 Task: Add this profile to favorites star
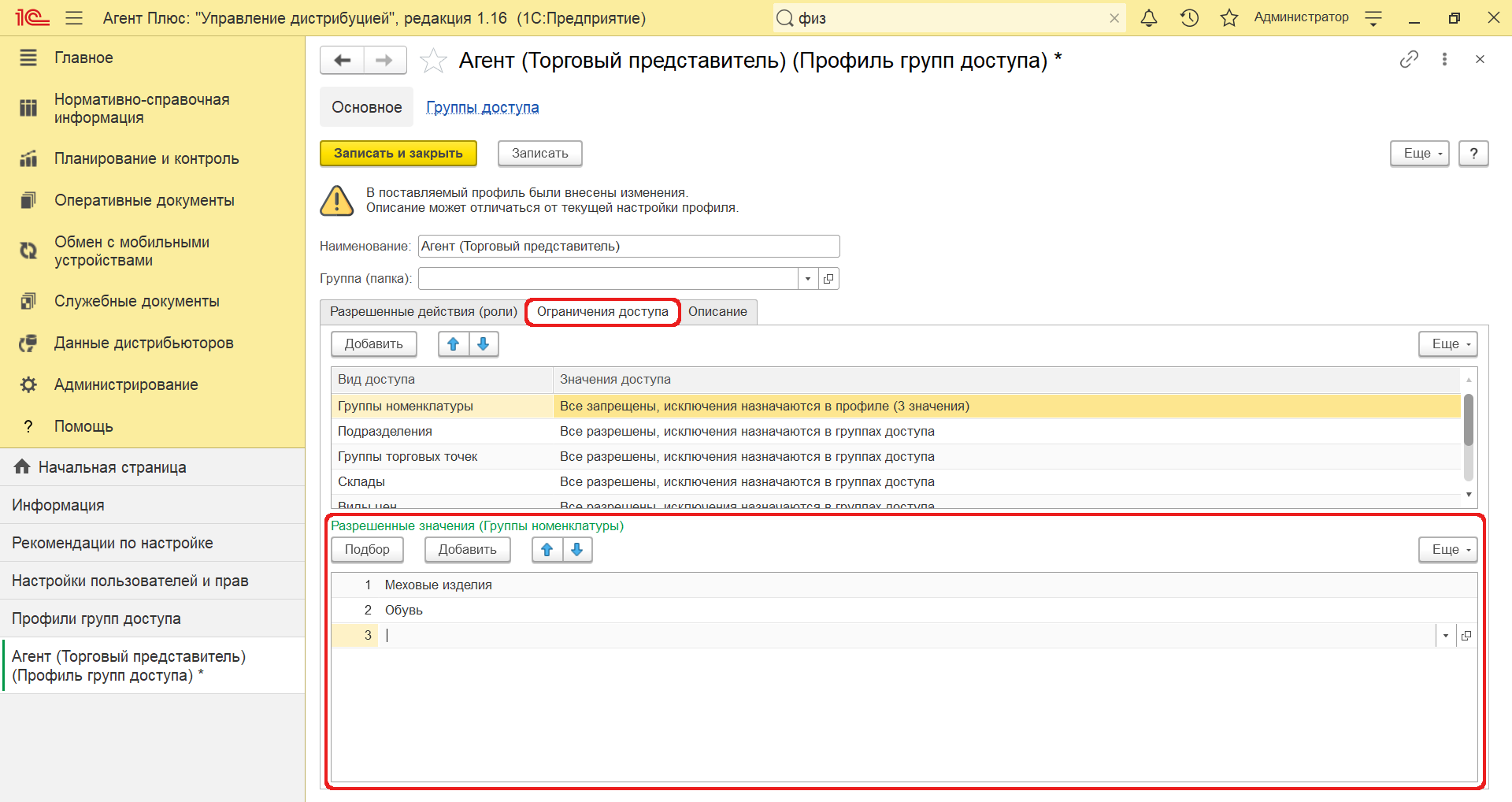pyautogui.click(x=433, y=61)
